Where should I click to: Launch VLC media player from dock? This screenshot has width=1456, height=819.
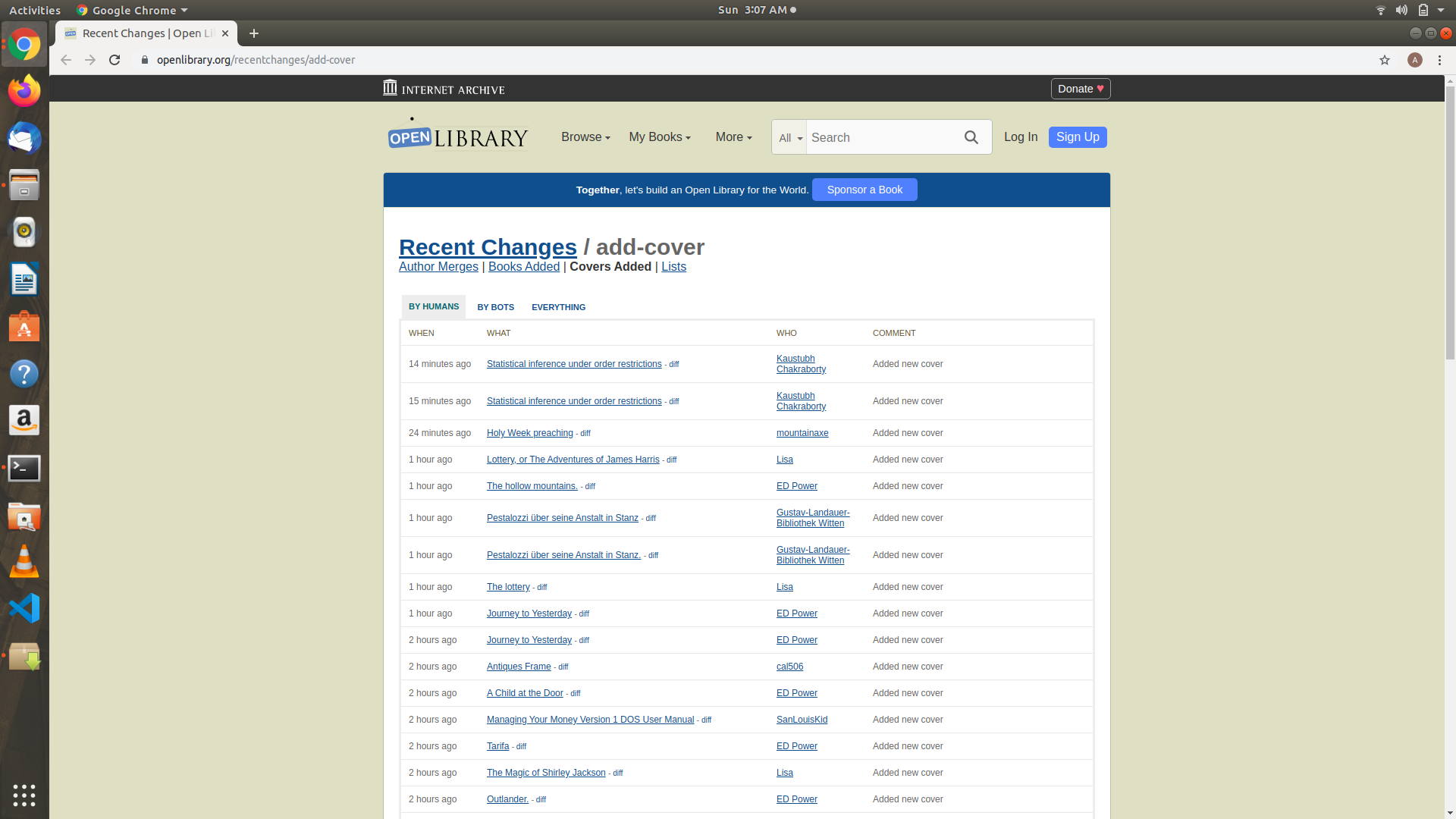(24, 562)
